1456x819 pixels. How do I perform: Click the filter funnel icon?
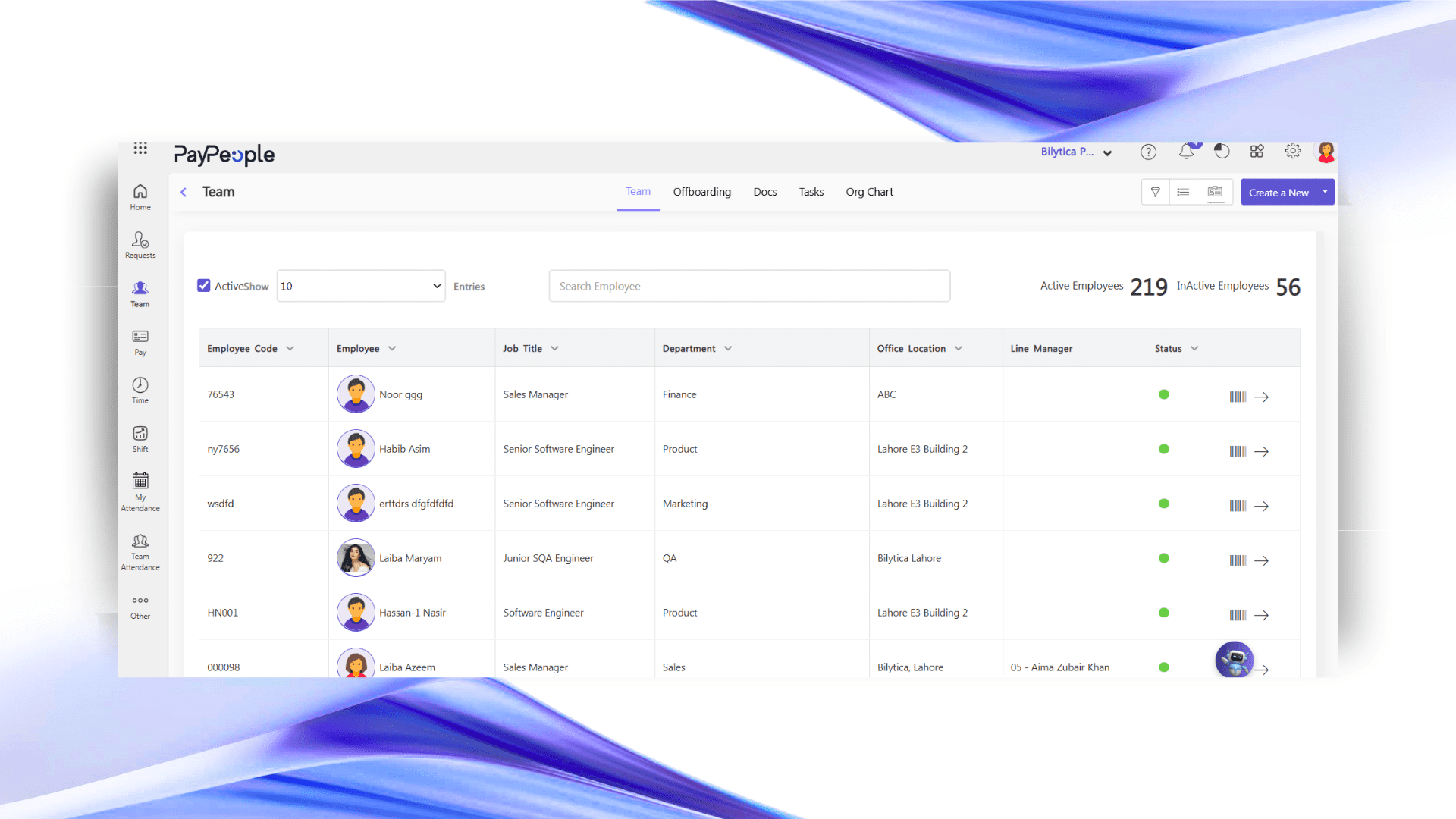[1155, 193]
